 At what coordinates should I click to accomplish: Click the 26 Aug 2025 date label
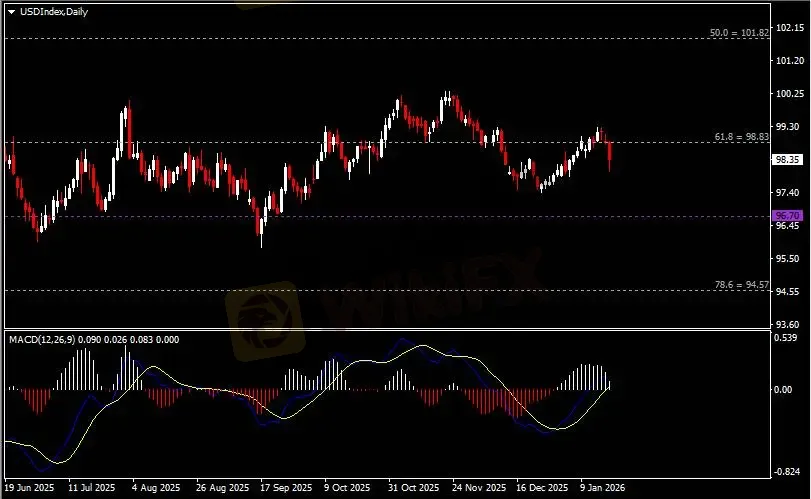point(222,488)
